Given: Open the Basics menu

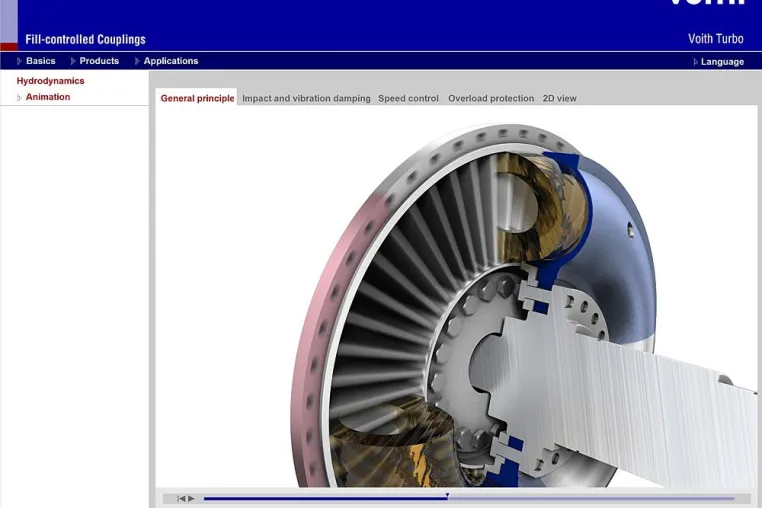Looking at the screenshot, I should click(x=40, y=61).
